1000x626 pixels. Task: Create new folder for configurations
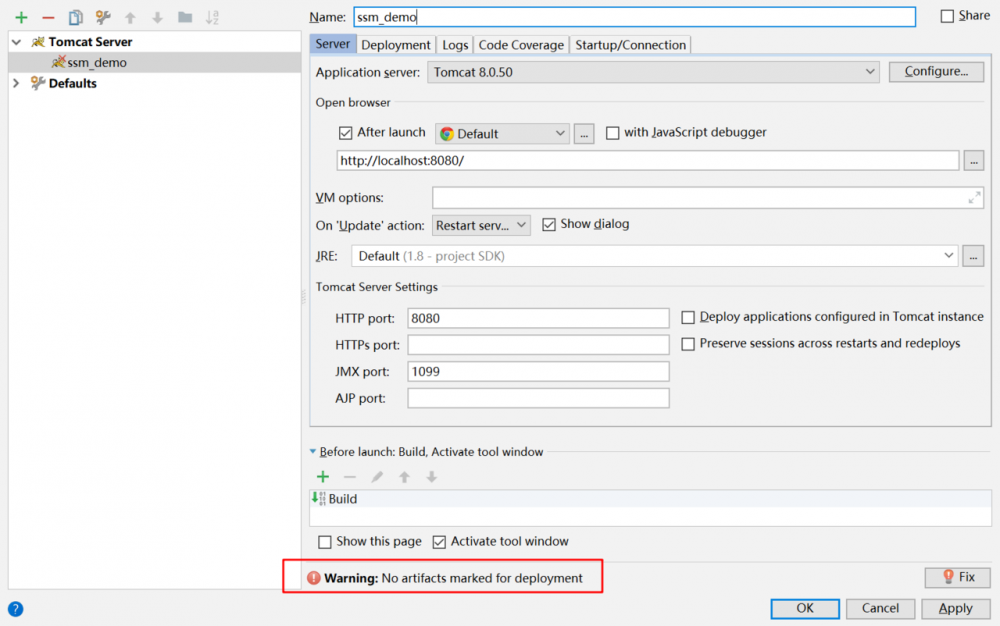tap(185, 17)
